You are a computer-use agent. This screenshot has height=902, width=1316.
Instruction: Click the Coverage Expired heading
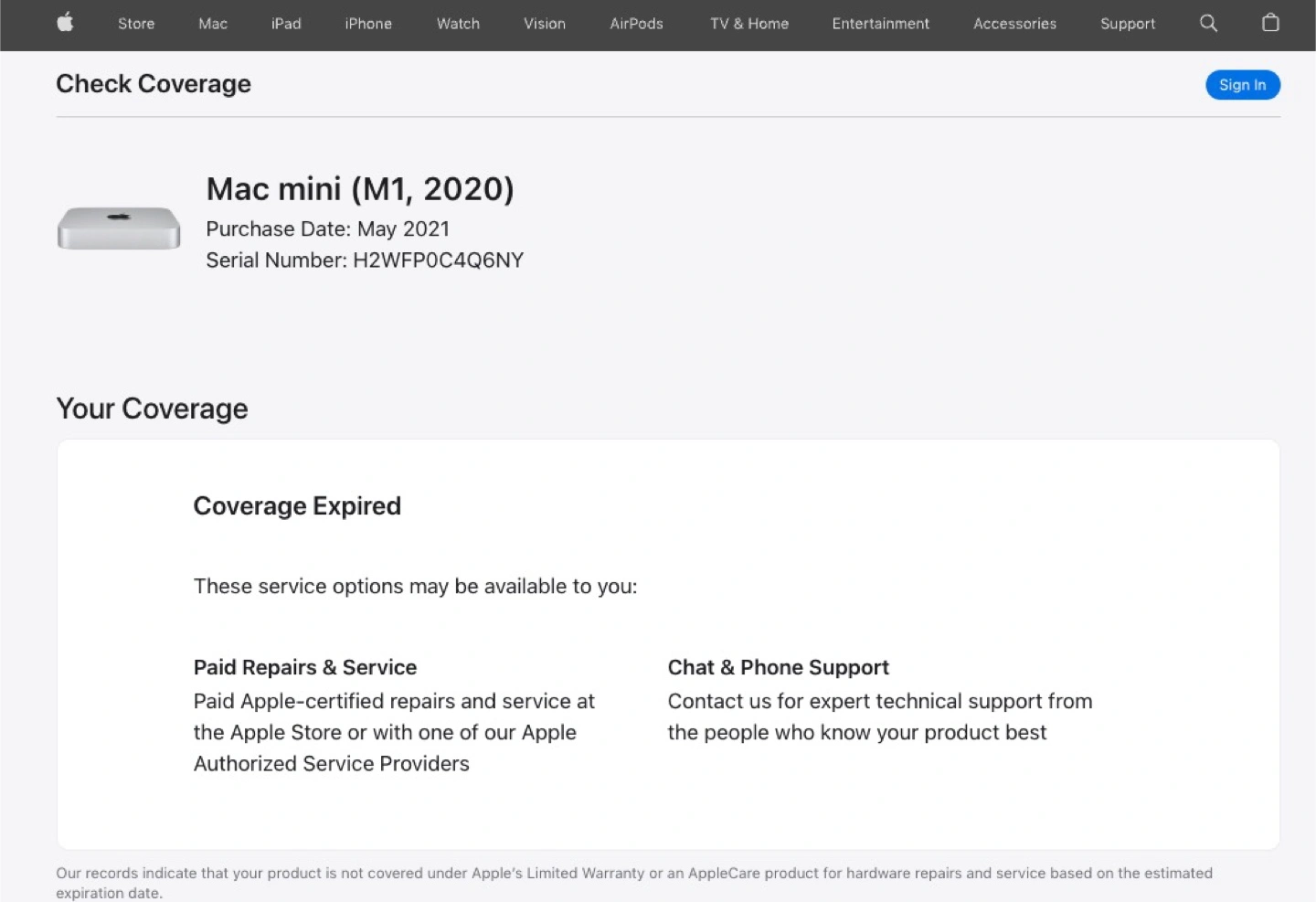click(297, 506)
